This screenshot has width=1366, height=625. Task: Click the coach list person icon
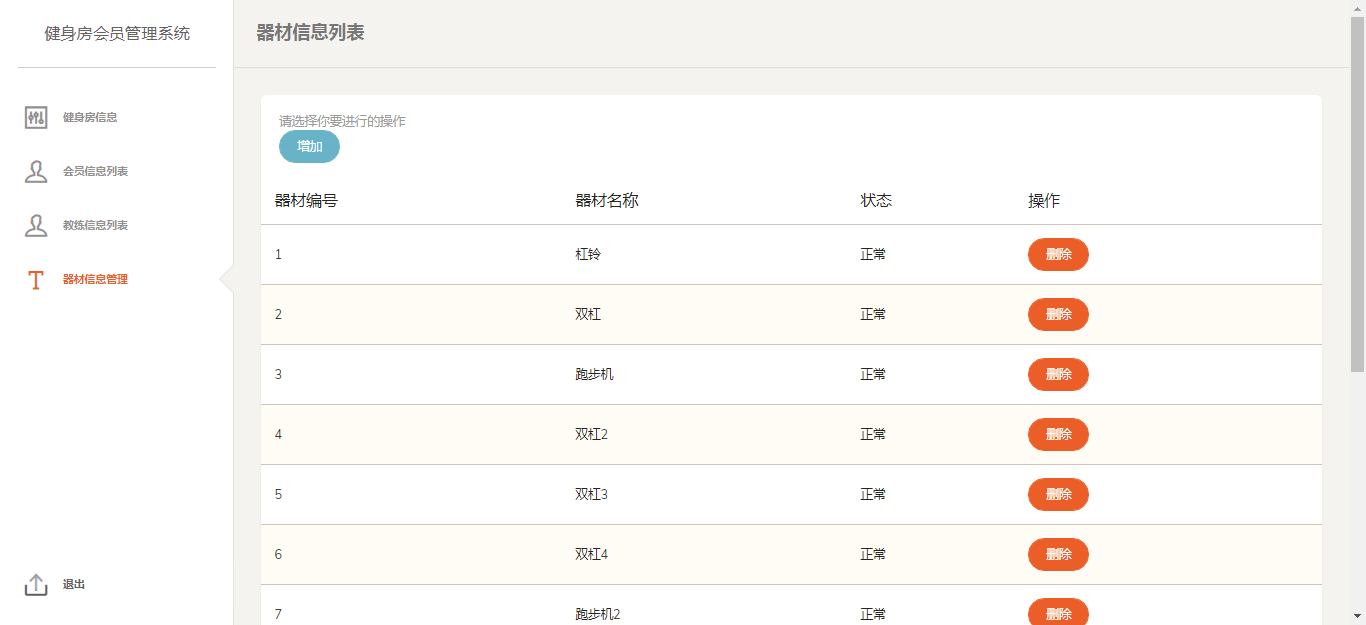[x=36, y=226]
